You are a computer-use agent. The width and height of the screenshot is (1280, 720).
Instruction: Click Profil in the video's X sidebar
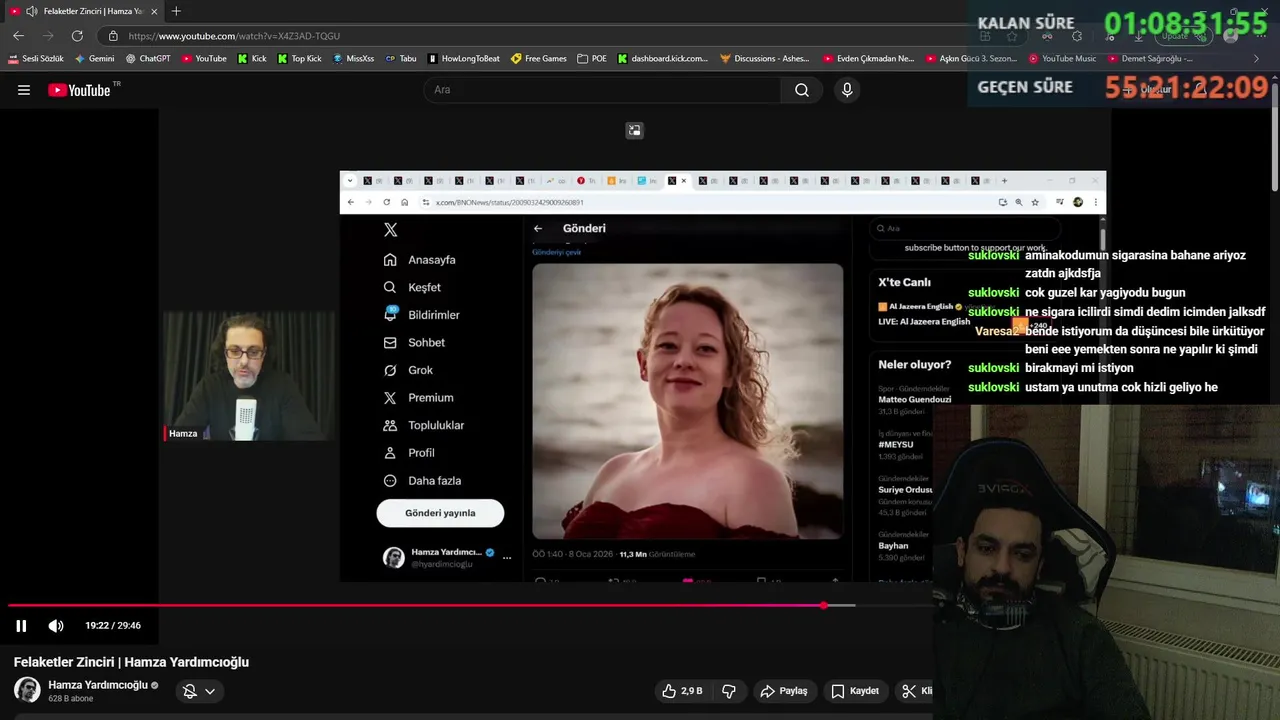tap(410, 453)
